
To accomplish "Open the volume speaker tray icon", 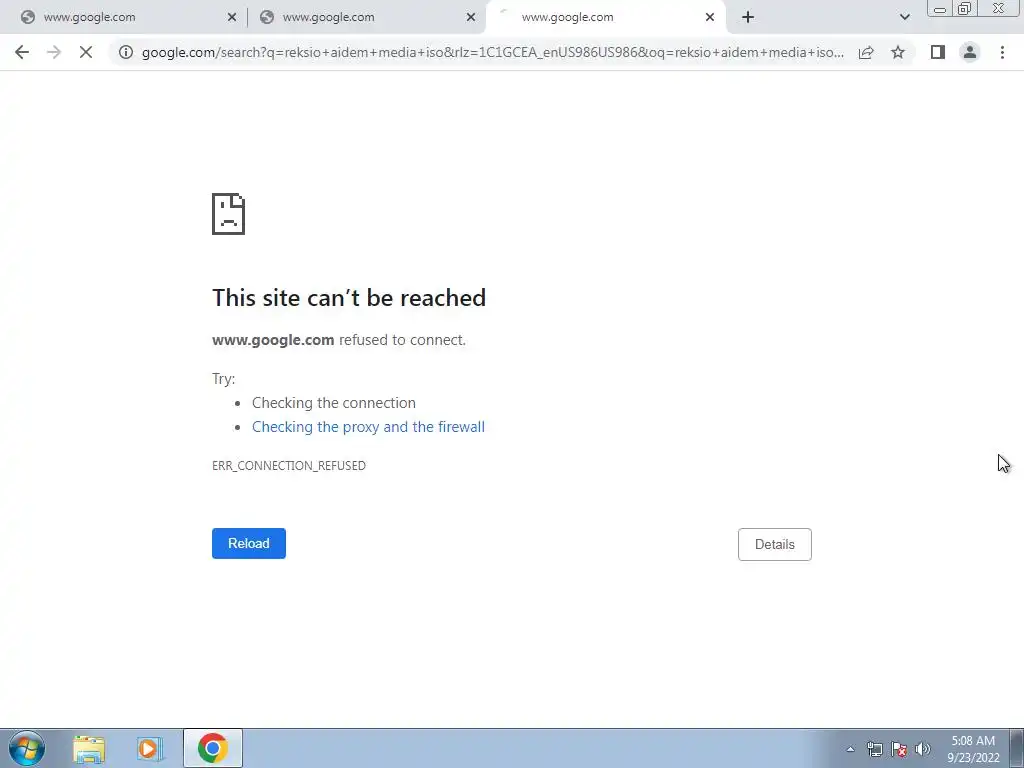I will tap(922, 749).
